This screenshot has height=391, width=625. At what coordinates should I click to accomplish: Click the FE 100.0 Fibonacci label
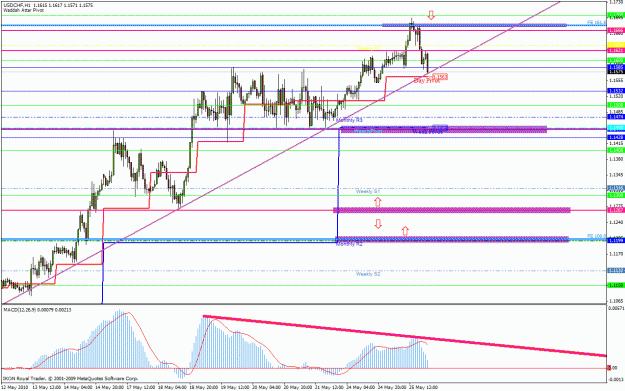click(596, 236)
